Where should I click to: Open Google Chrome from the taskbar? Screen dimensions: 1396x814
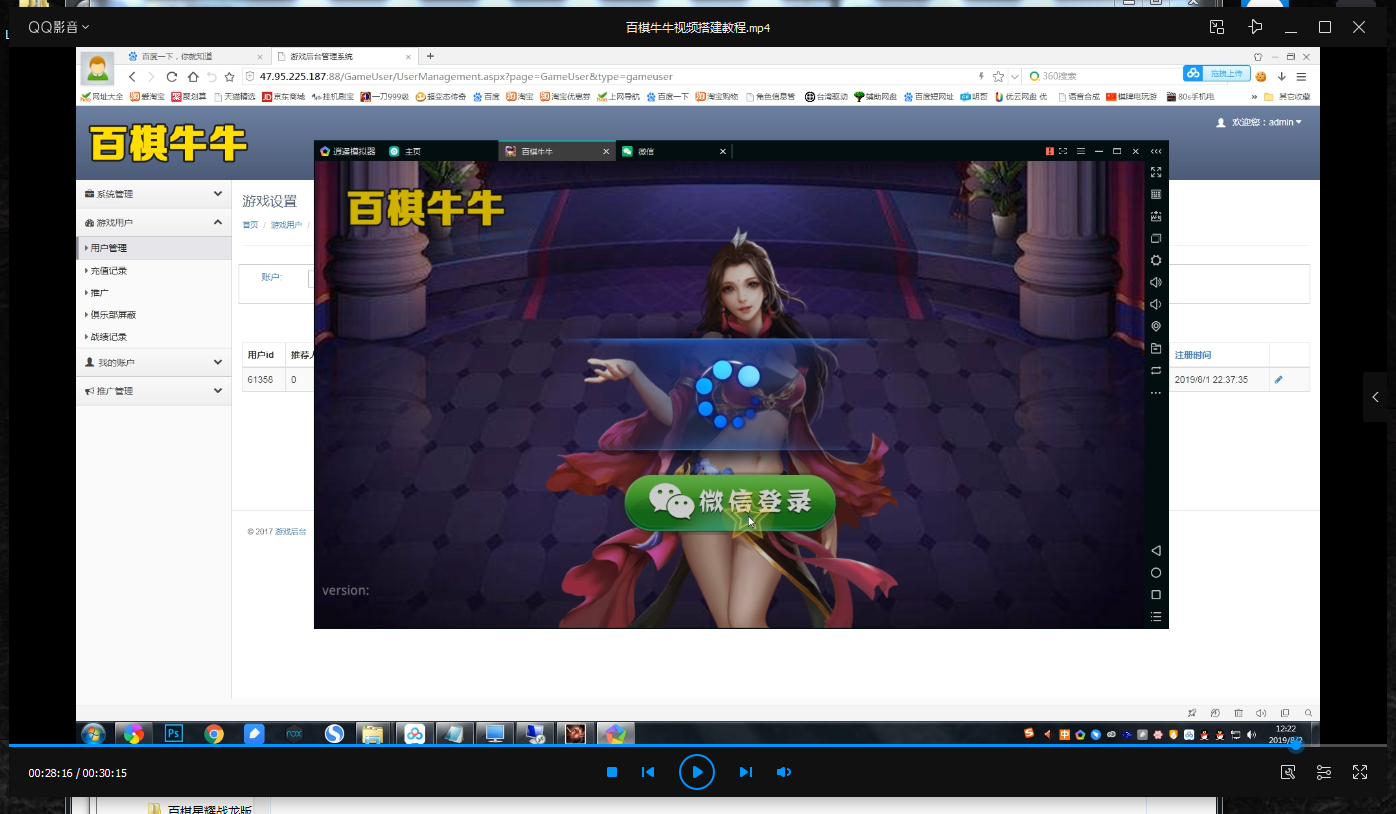tap(214, 734)
